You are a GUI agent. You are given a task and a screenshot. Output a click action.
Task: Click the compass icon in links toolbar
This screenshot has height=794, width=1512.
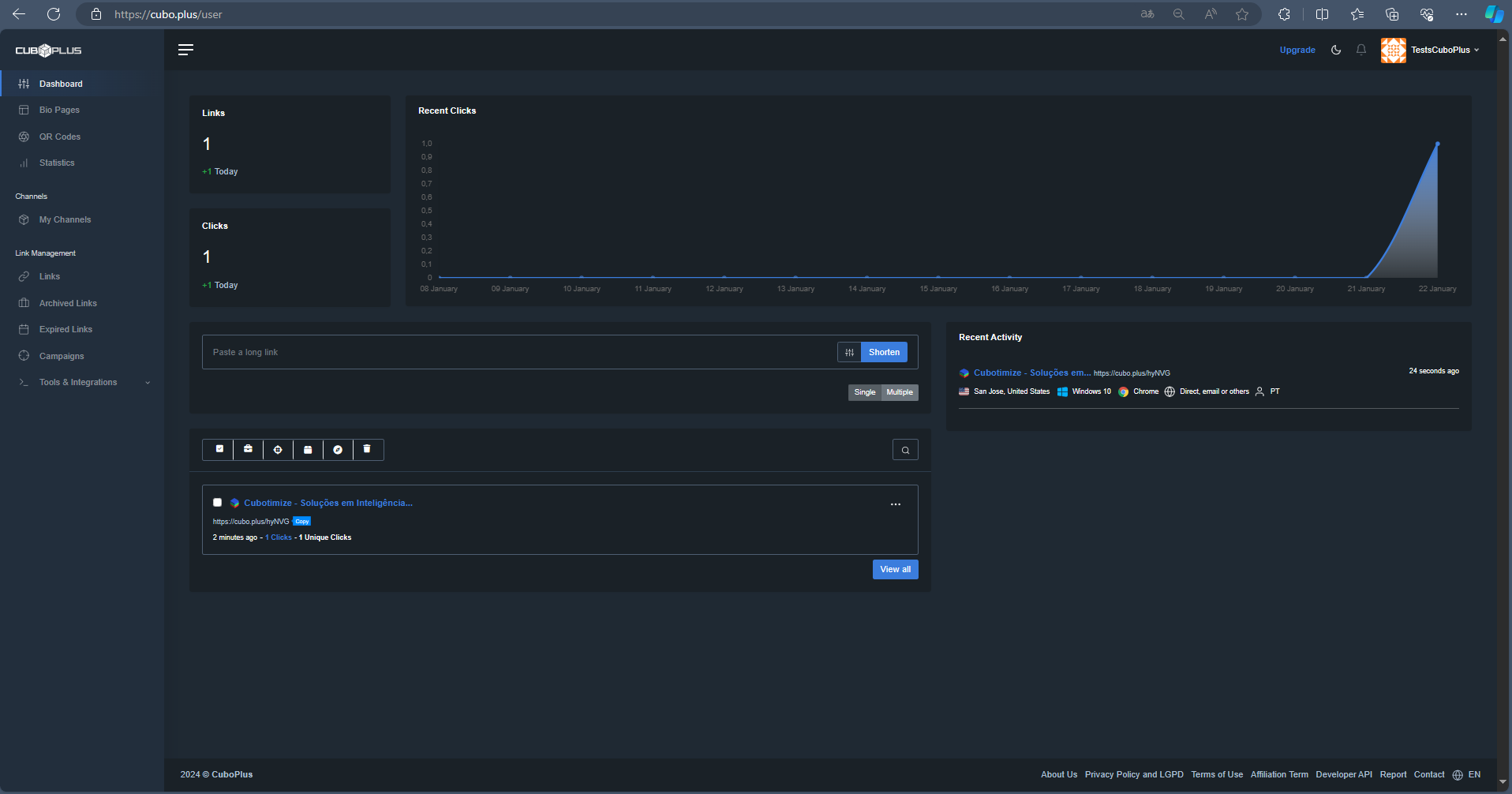(338, 450)
